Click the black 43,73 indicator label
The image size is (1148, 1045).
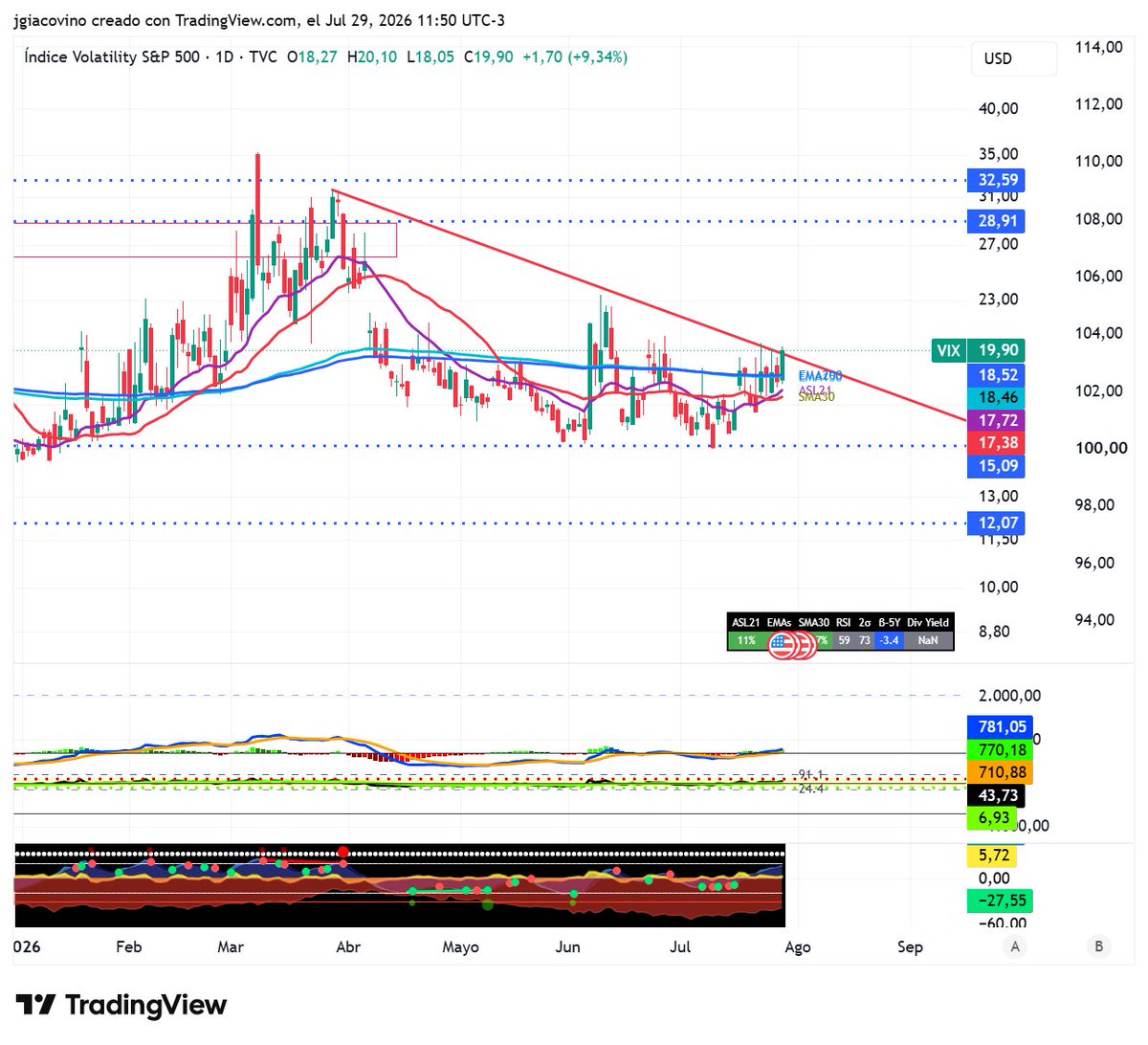(995, 796)
